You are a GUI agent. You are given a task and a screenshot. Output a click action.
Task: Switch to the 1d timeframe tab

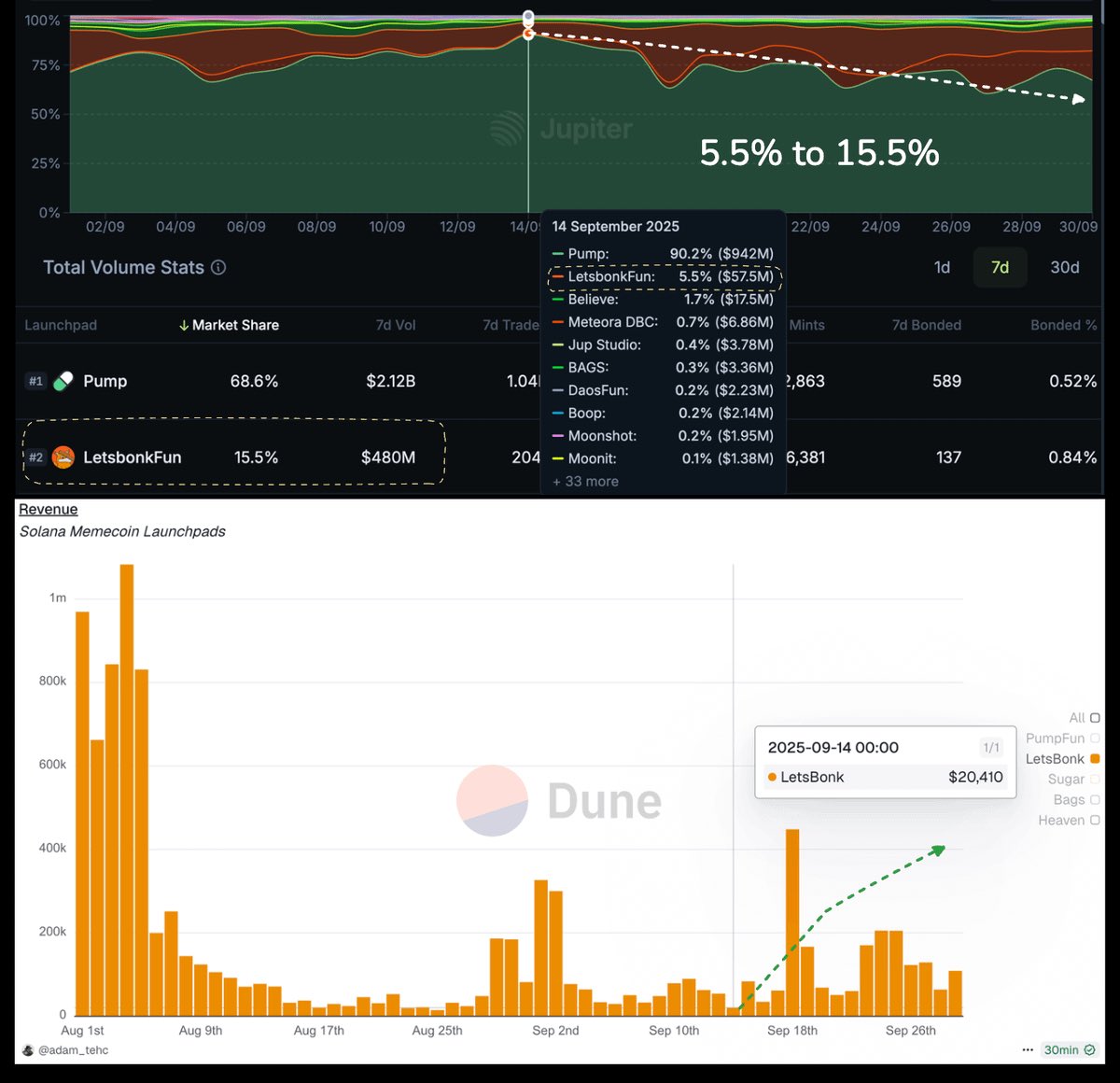tap(943, 268)
